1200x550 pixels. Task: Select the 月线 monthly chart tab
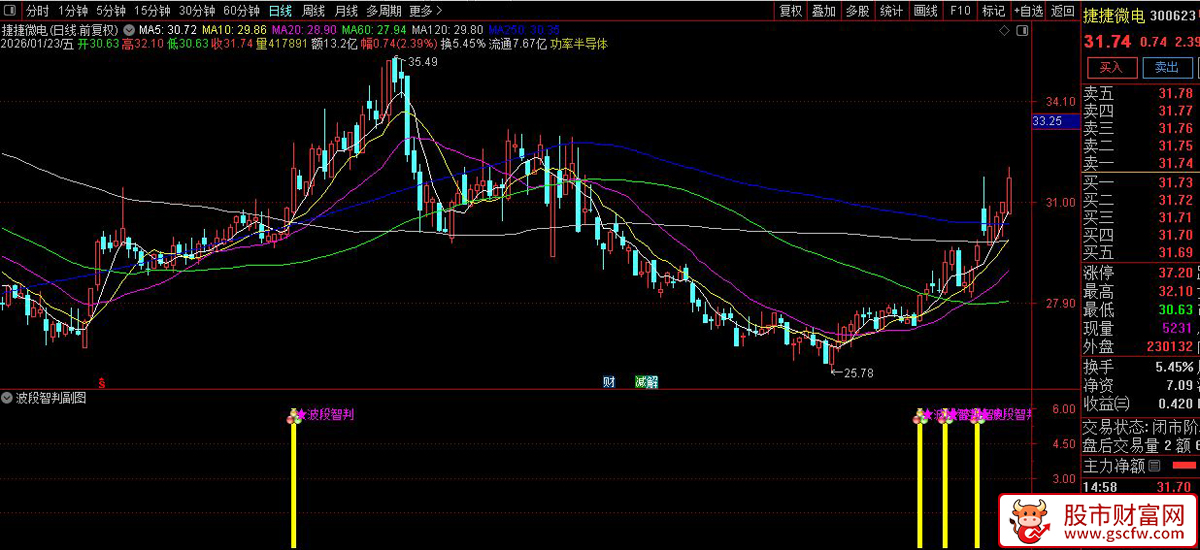point(346,11)
